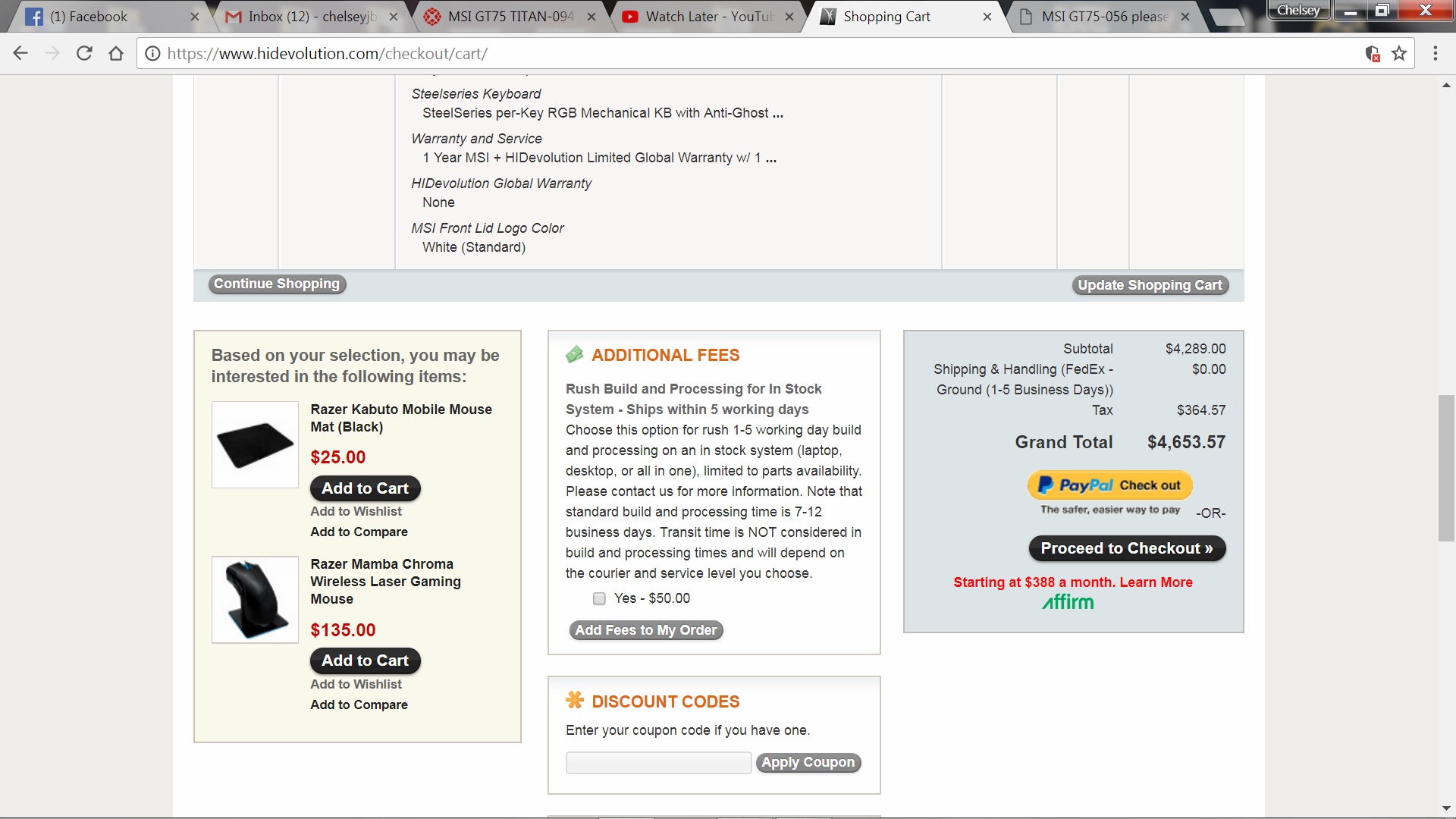Click the $25.00 mouse mat price

(x=338, y=457)
